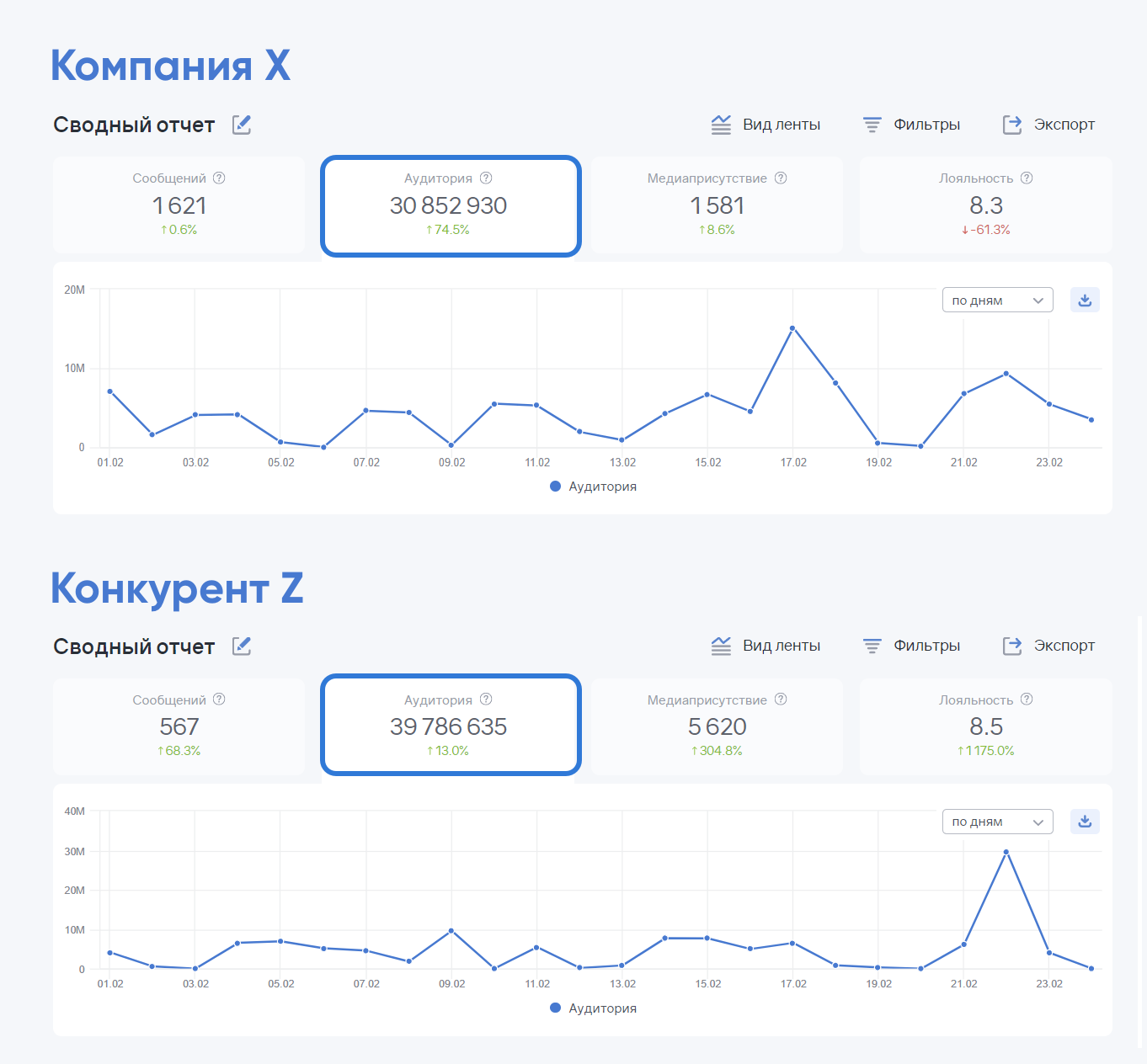The image size is (1147, 1064).
Task: Click edit icon next to Конкурент Z report title
Action: pos(242,646)
